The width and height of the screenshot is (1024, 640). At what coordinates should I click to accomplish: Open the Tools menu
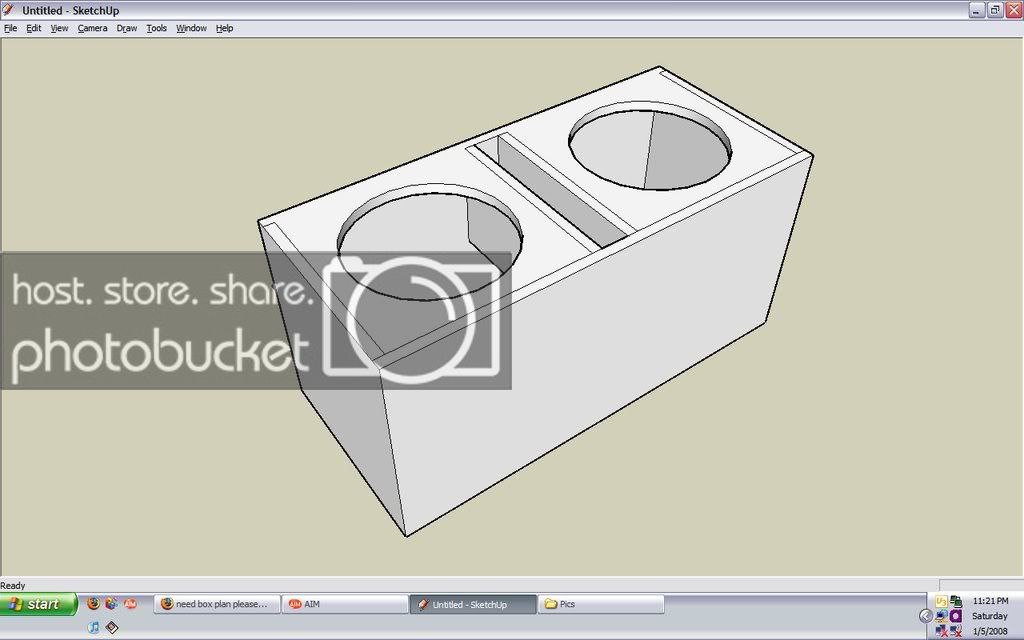[156, 28]
